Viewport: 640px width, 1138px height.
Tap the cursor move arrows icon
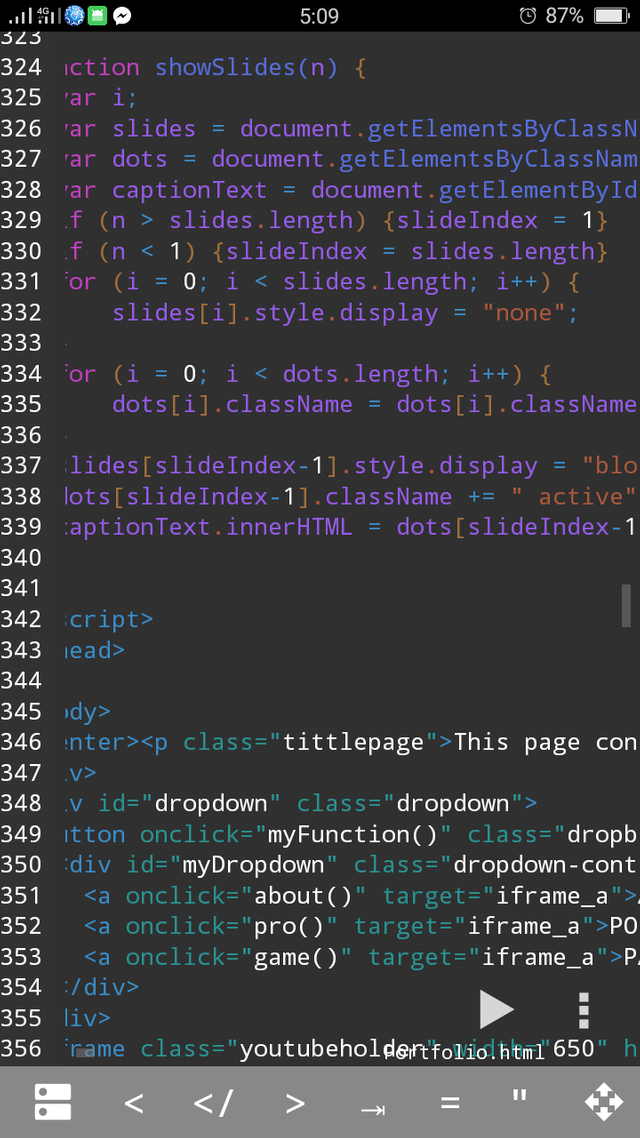tap(604, 1102)
